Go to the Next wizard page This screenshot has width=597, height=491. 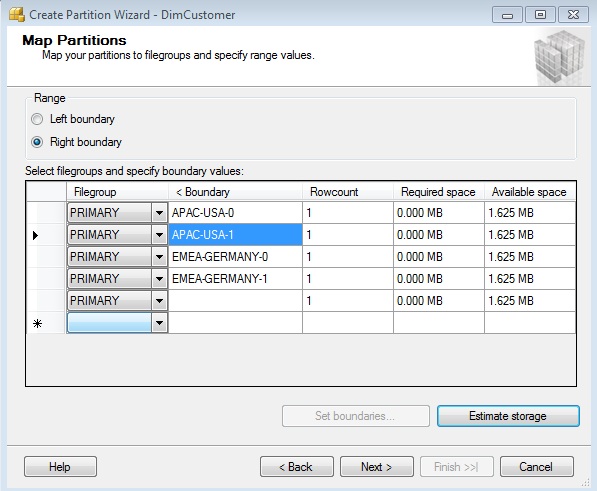click(x=377, y=467)
